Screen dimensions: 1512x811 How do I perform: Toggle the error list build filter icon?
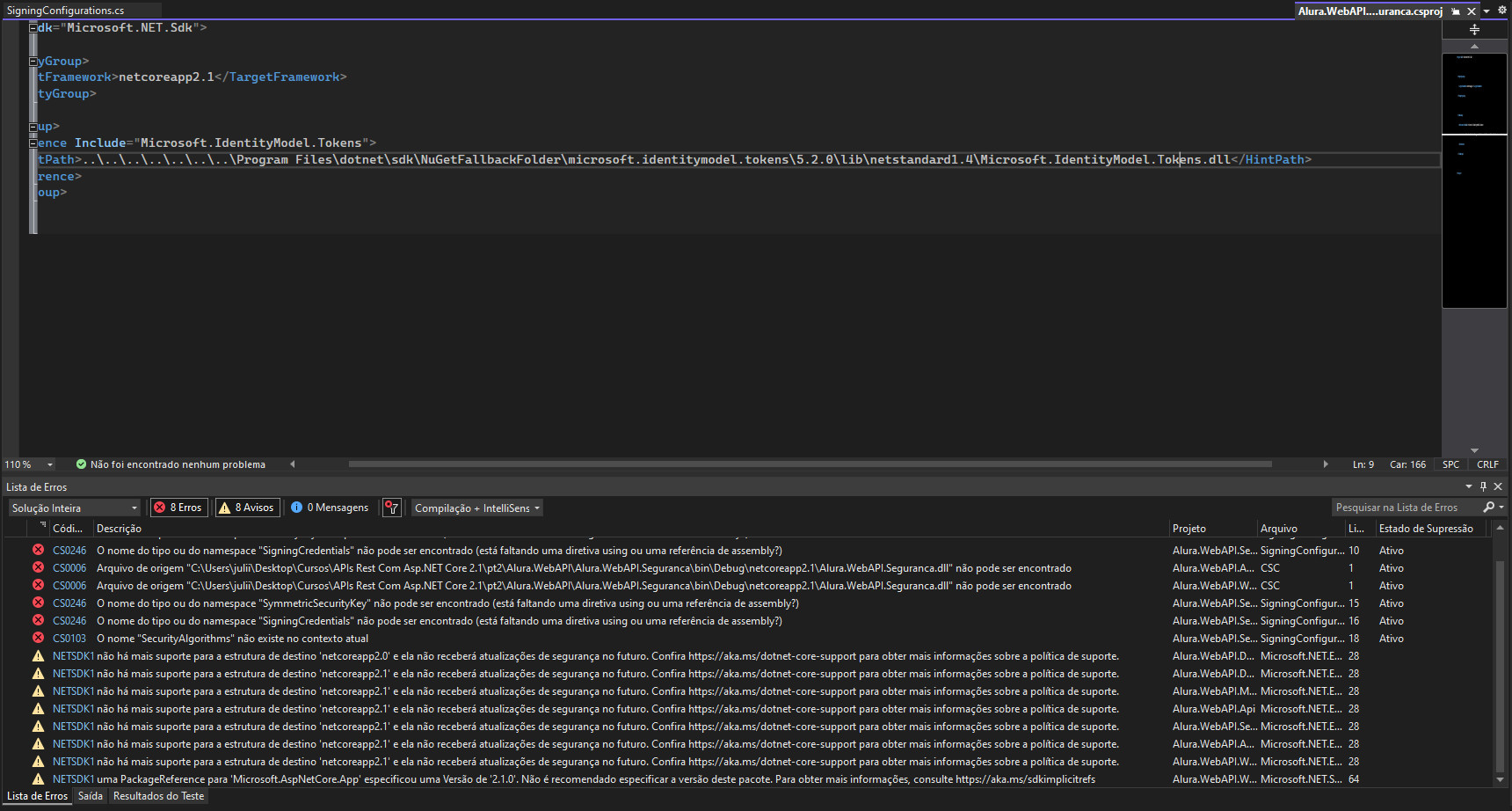(x=392, y=508)
